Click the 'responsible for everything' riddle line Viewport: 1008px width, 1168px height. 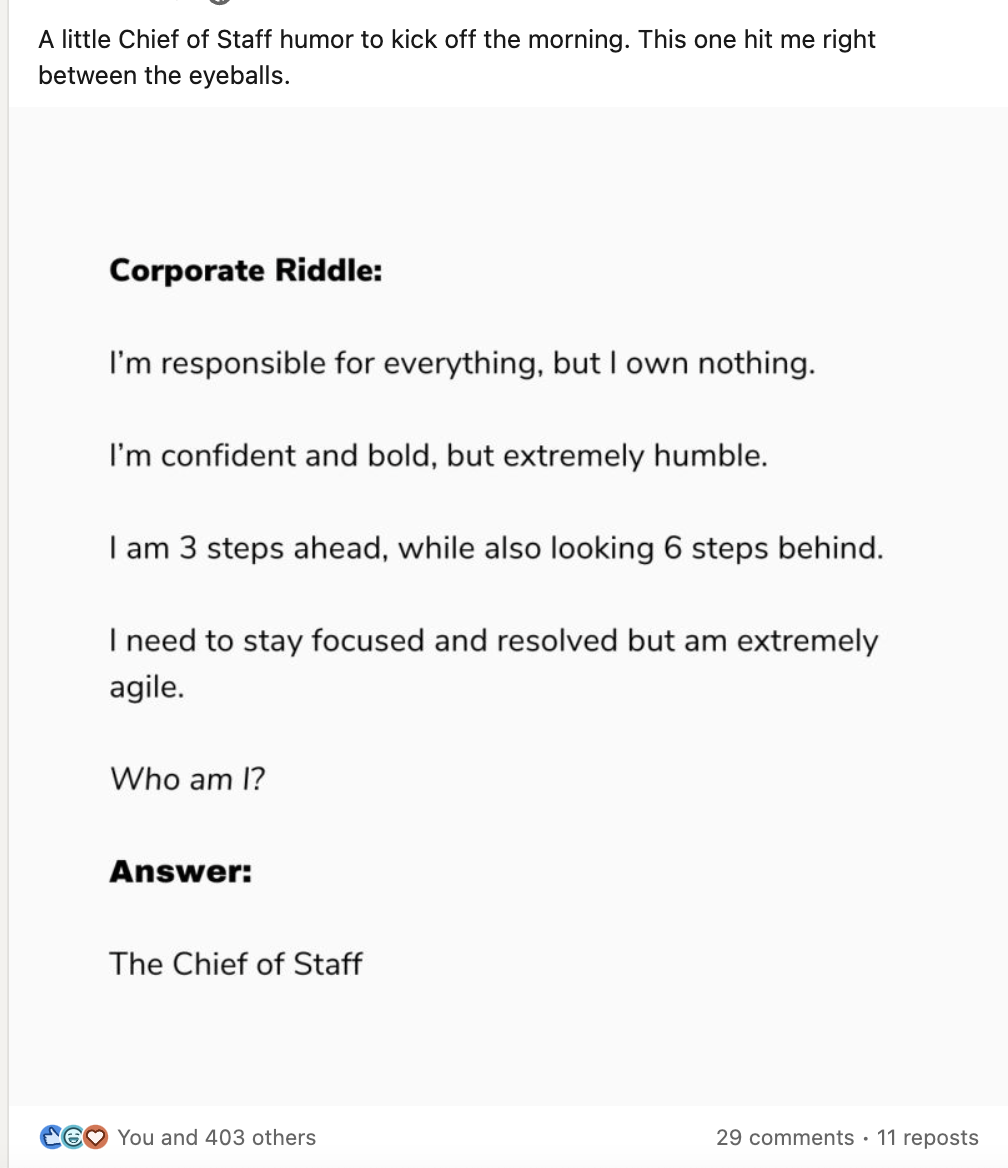click(462, 364)
